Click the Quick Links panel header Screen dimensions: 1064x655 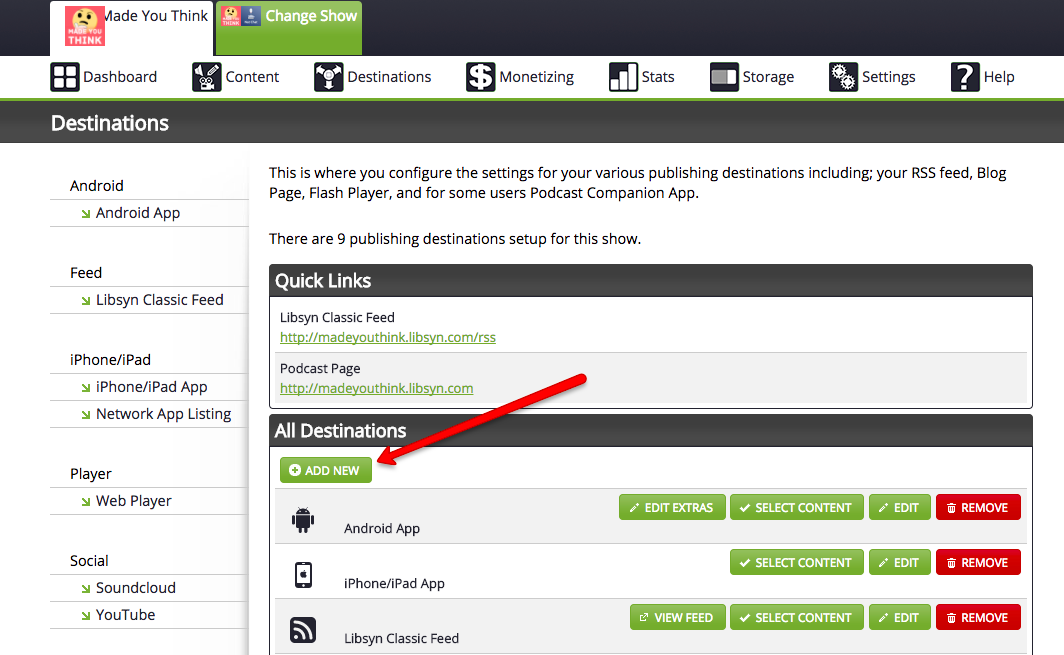[651, 281]
